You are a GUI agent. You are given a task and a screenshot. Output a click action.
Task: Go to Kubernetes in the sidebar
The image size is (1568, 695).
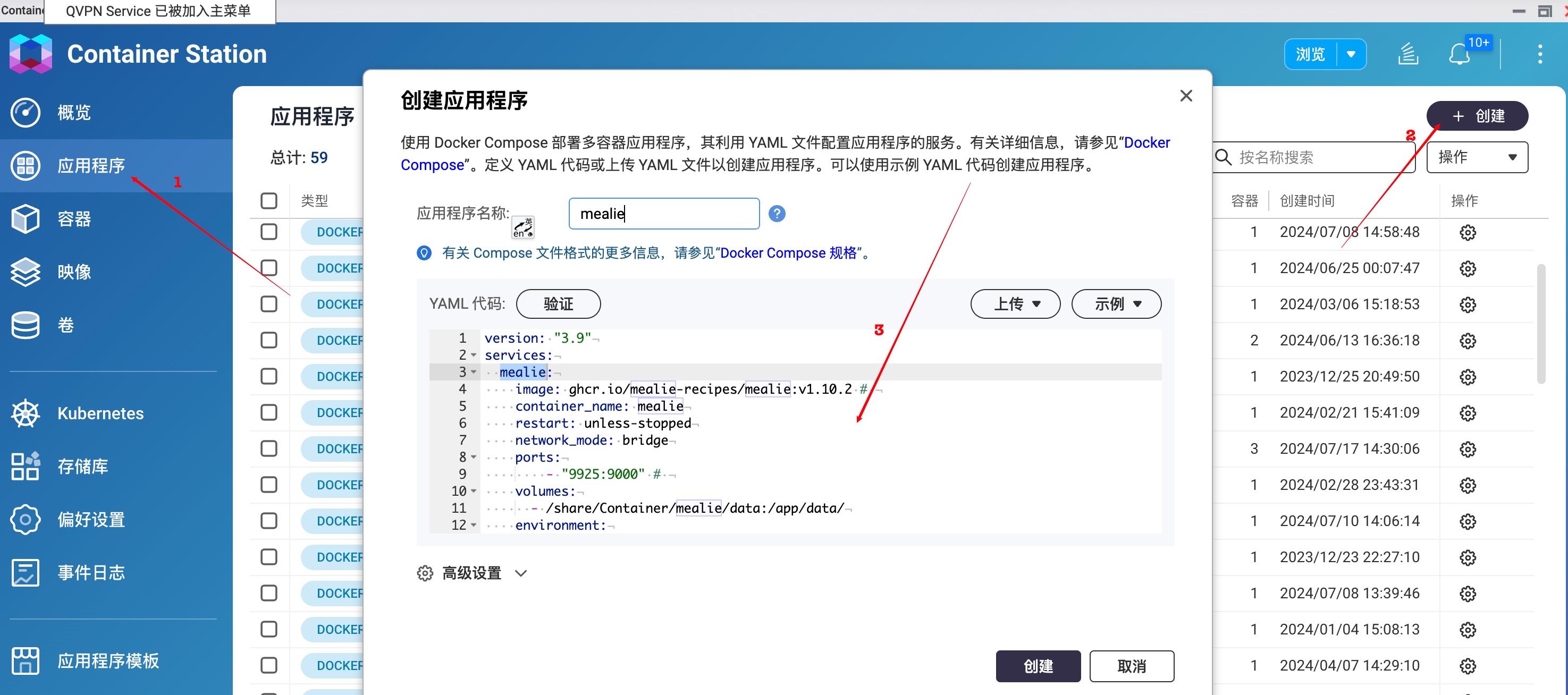coord(100,413)
